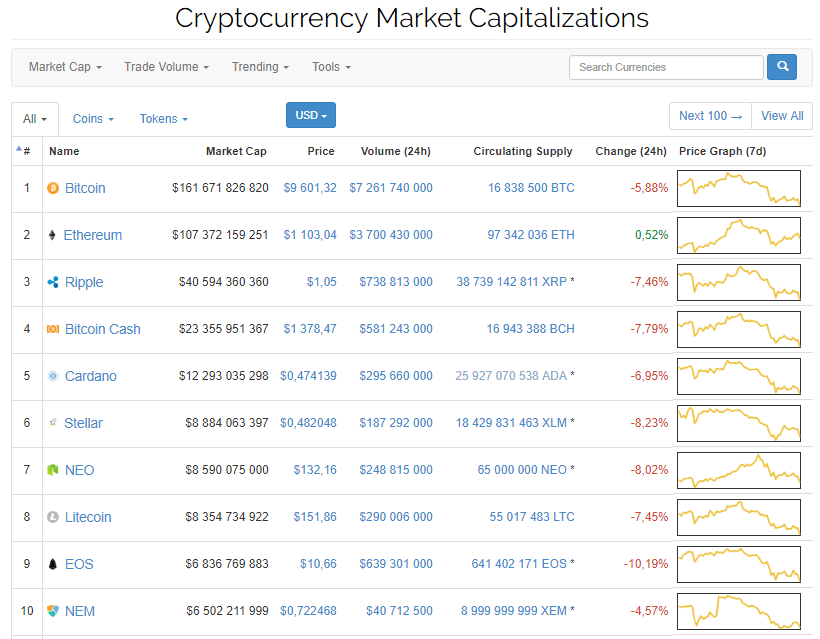The height and width of the screenshot is (639, 820).
Task: Expand the Trade Volume menu
Action: [166, 67]
